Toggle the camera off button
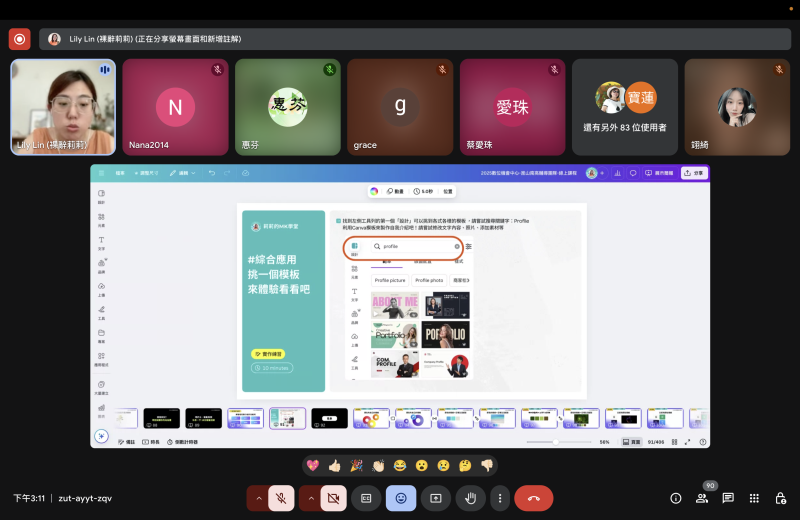 point(334,498)
